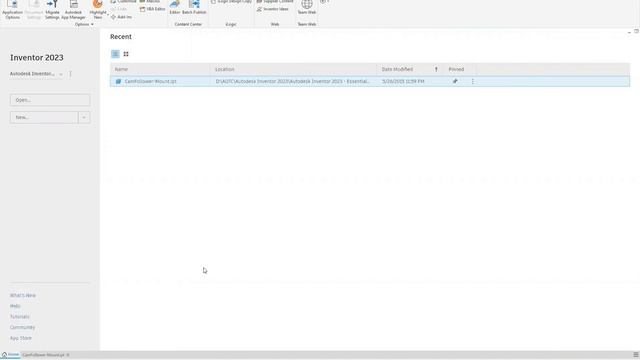Select the CamFollower Mount.ipt file name
The height and width of the screenshot is (360, 640).
coord(151,81)
